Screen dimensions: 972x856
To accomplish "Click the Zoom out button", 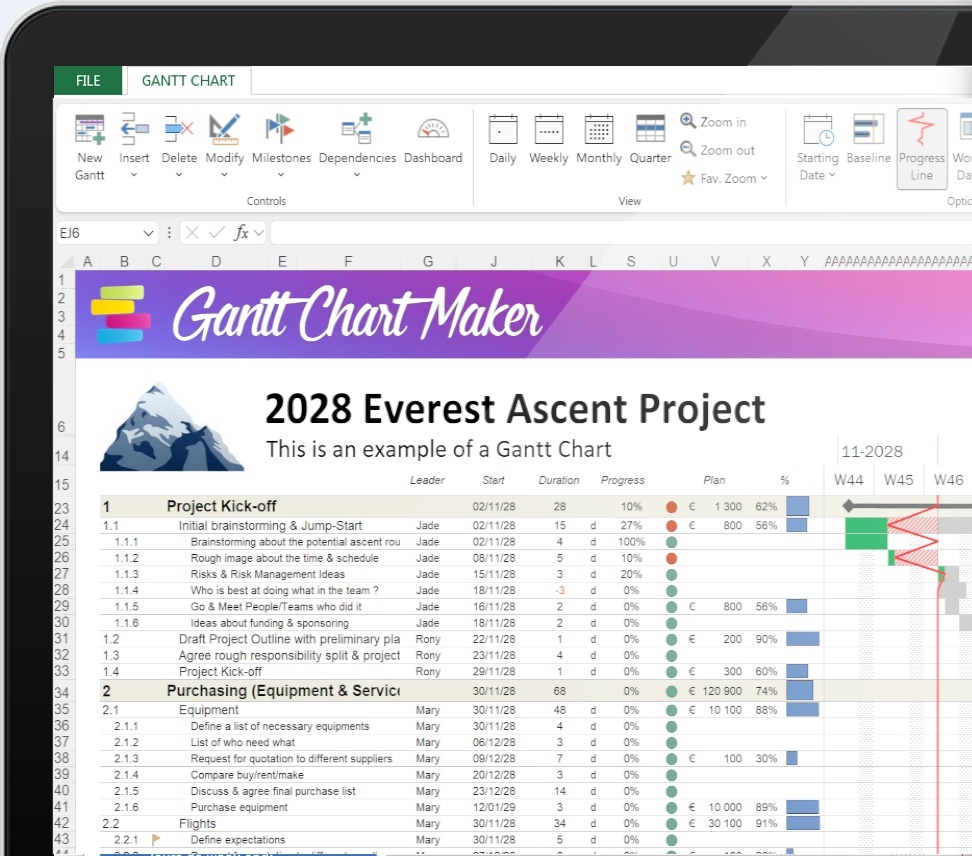I will click(x=718, y=150).
